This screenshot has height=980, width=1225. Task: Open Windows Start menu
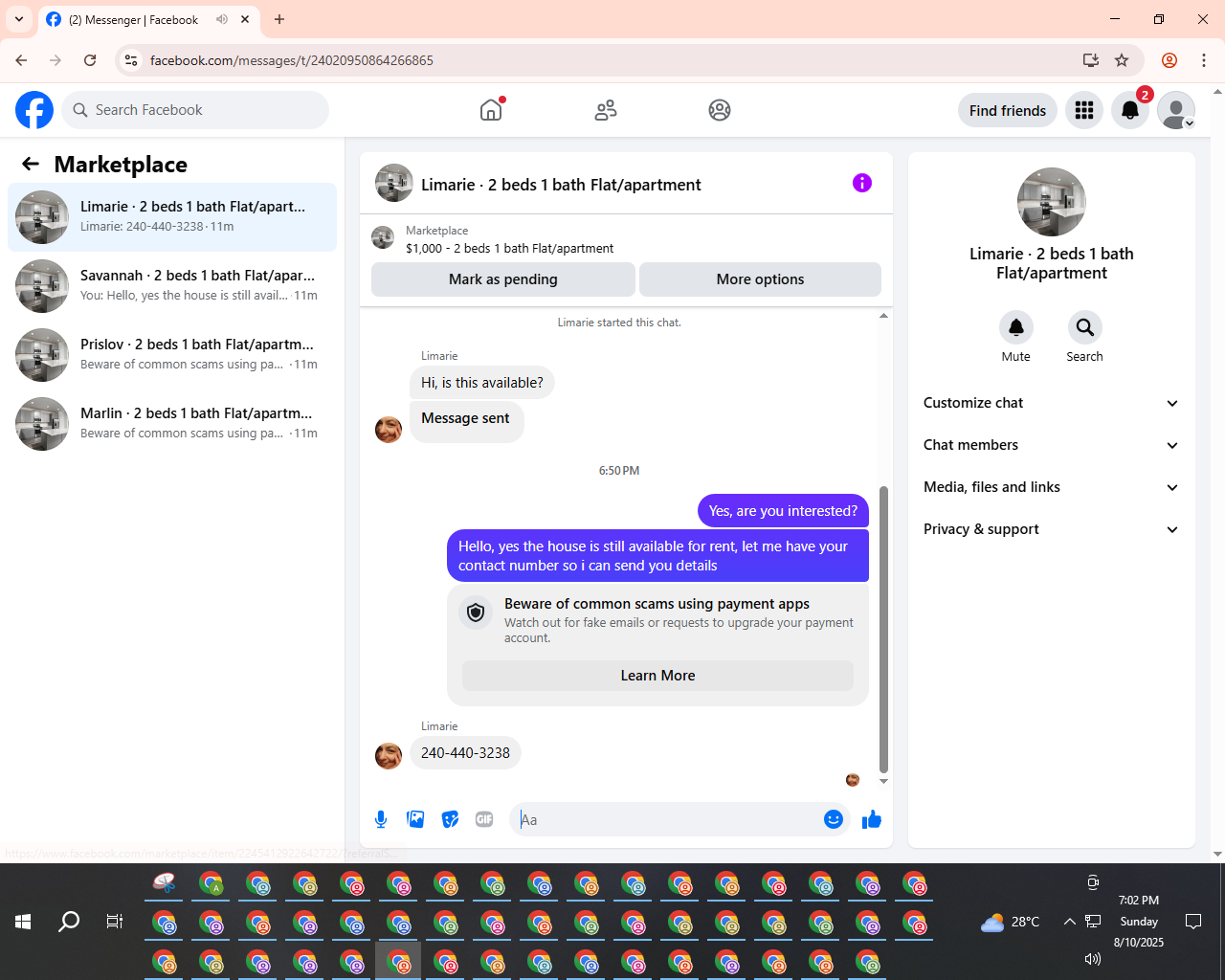coord(23,922)
